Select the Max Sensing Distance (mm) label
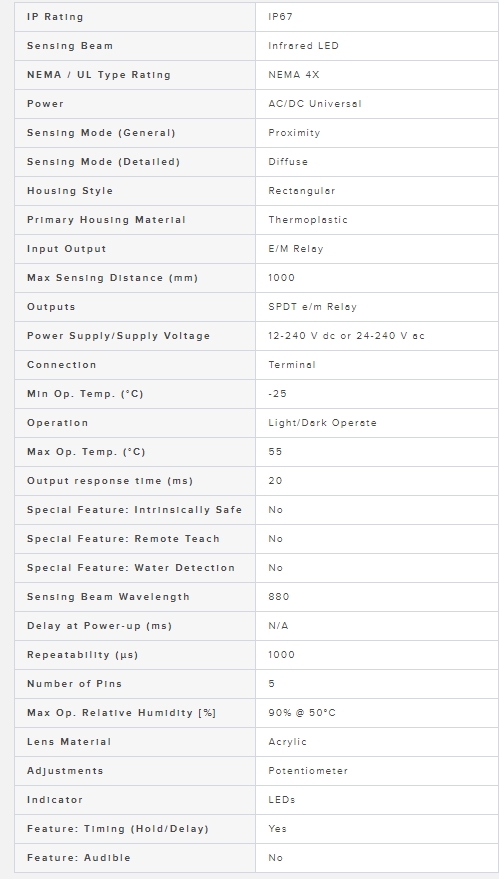The width and height of the screenshot is (499, 879). (112, 278)
